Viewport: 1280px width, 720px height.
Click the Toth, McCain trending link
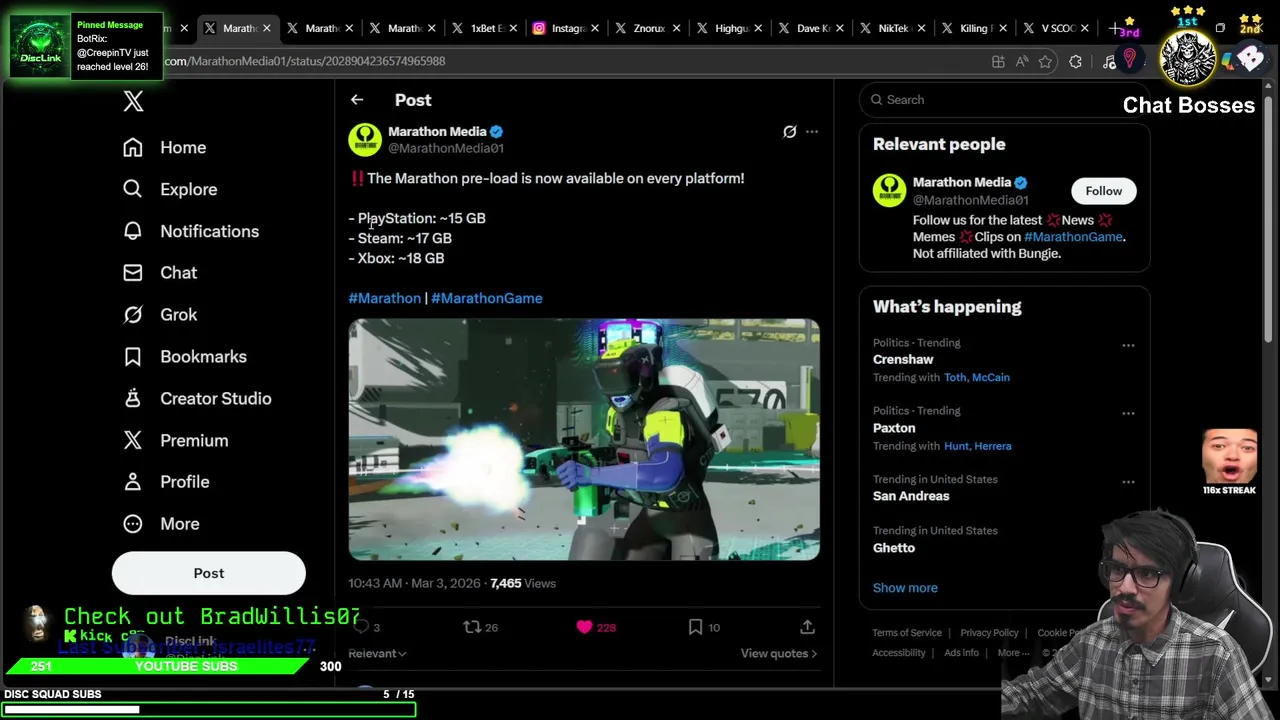pyautogui.click(x=977, y=377)
